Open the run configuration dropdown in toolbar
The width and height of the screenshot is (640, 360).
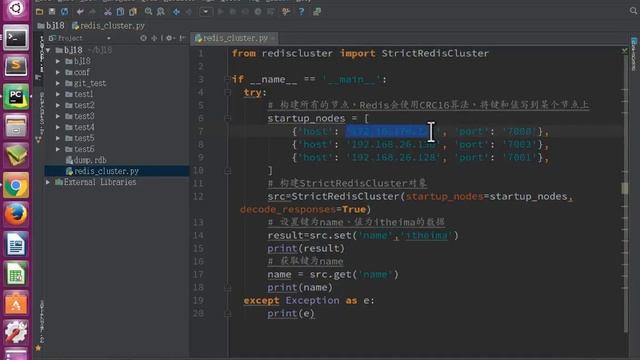coord(206,12)
